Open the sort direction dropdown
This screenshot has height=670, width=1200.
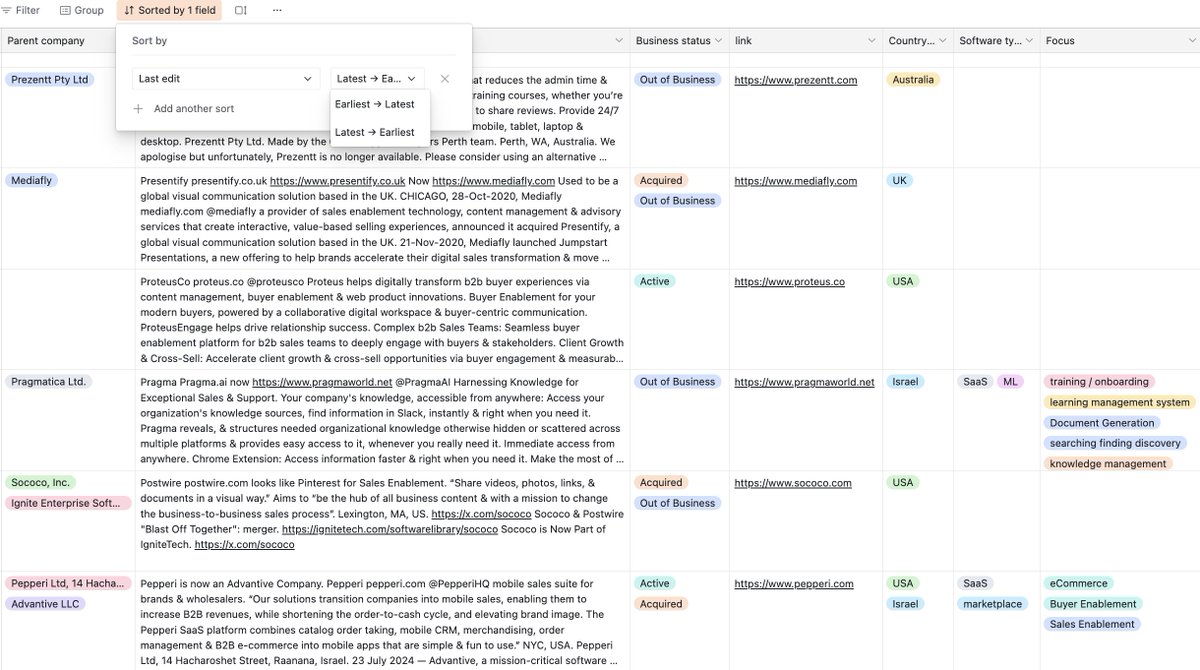[377, 78]
